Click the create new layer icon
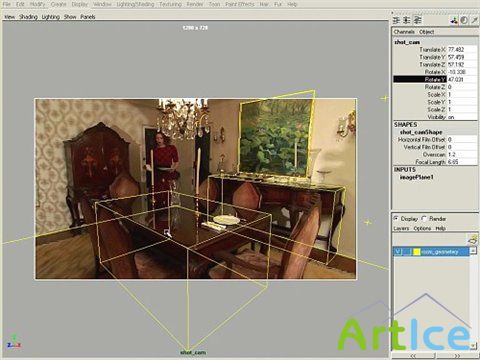Image resolution: width=480 pixels, height=360 pixels. tap(473, 239)
